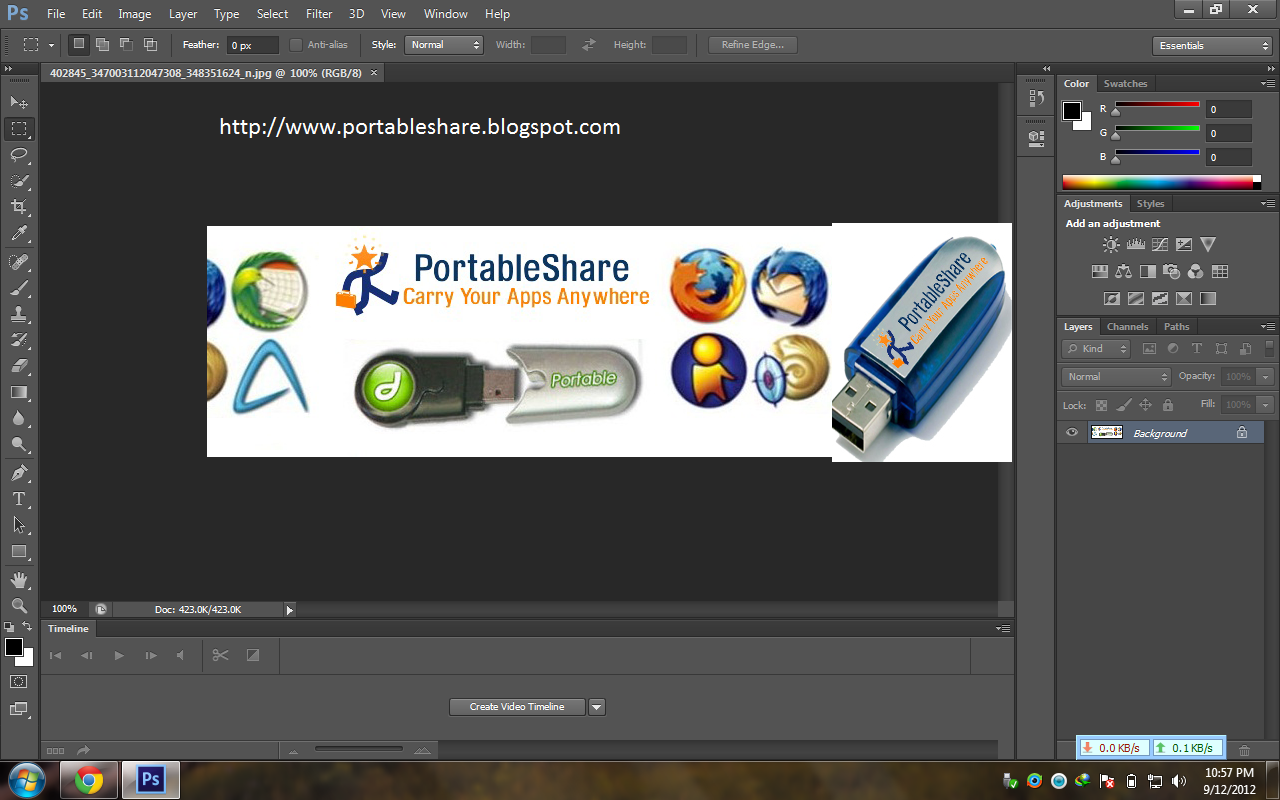Toggle the Anti-alias checkbox
The image size is (1280, 800).
pos(295,45)
